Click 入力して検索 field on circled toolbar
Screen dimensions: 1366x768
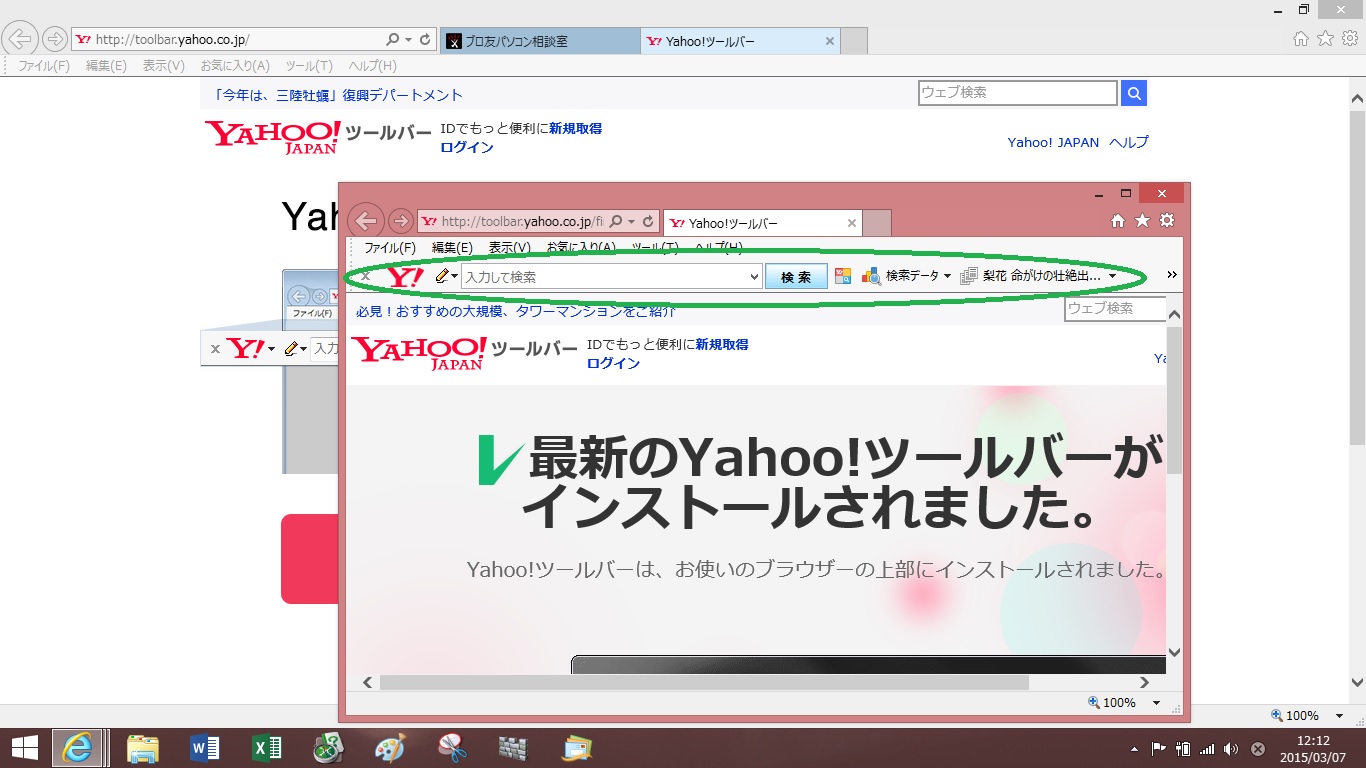coord(605,277)
